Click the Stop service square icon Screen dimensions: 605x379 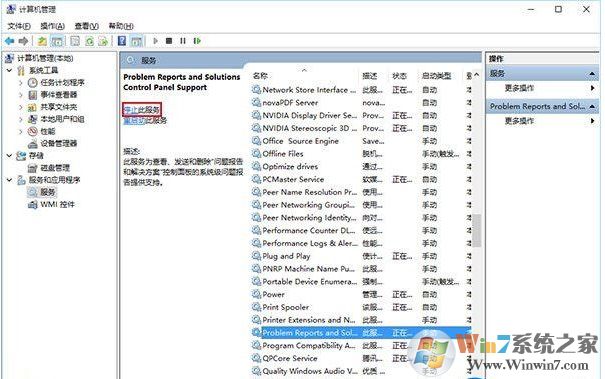[x=169, y=41]
